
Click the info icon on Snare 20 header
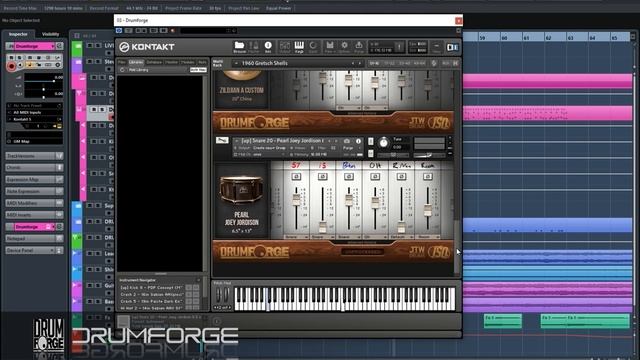358,141
